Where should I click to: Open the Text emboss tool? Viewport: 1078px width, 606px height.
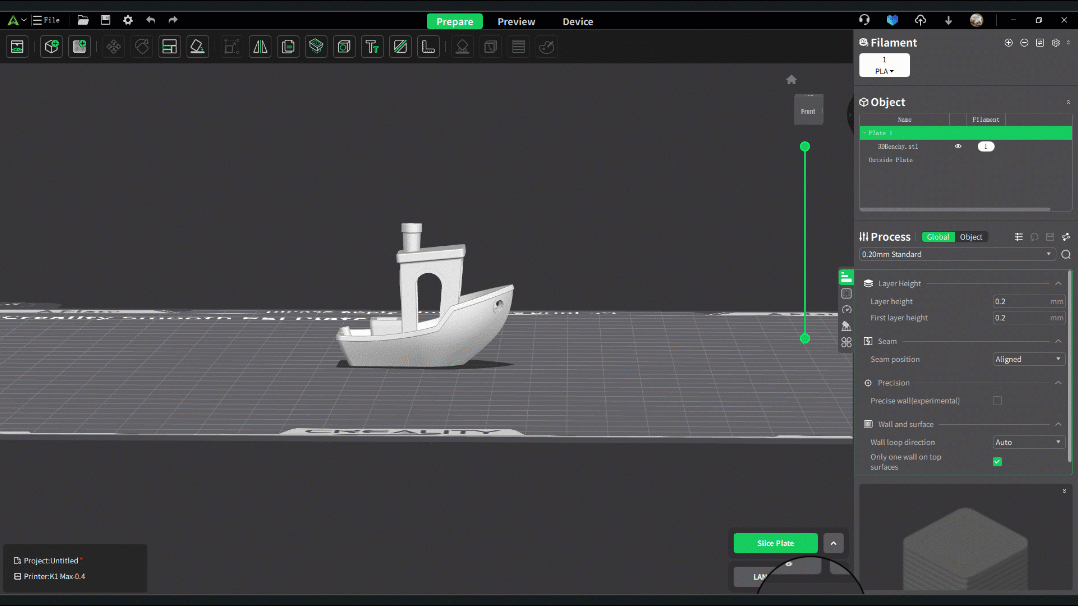(372, 47)
